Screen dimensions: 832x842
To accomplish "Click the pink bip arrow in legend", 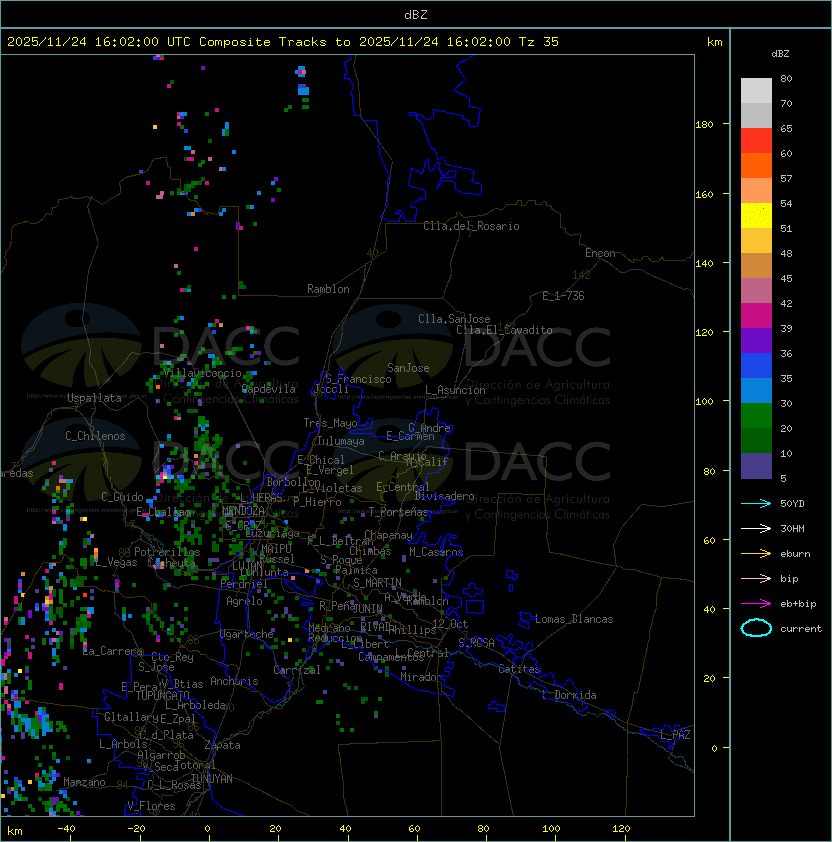I will [x=756, y=578].
